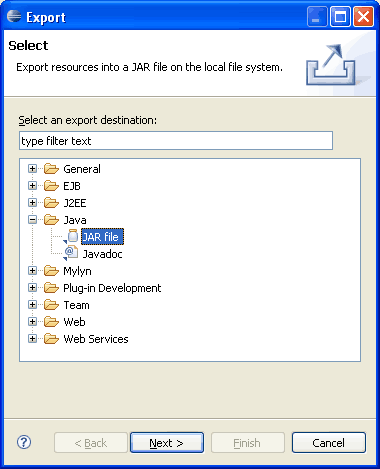Click the Mylyn folder icon

[51, 271]
